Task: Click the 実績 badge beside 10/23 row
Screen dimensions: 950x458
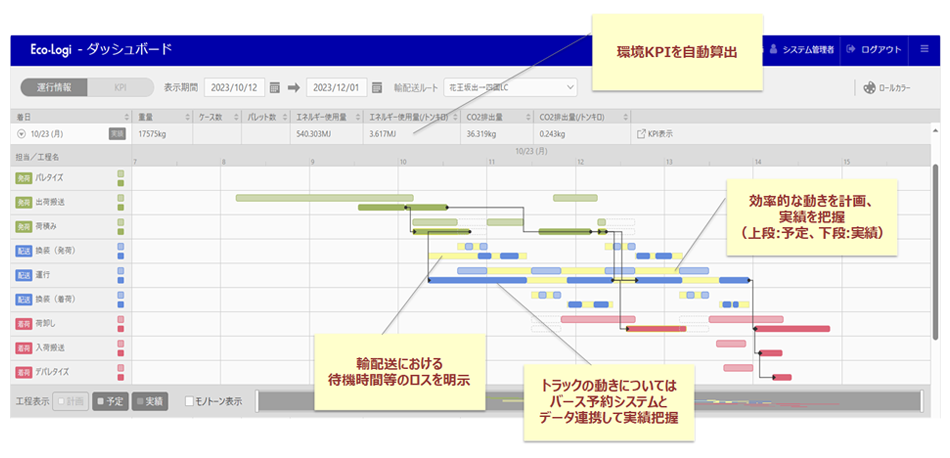Action: 117,133
